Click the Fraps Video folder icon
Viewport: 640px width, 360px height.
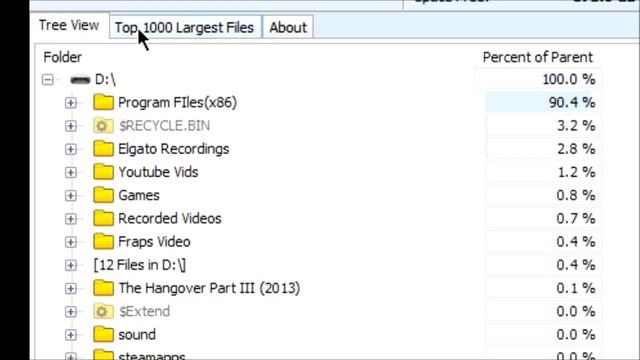click(103, 242)
